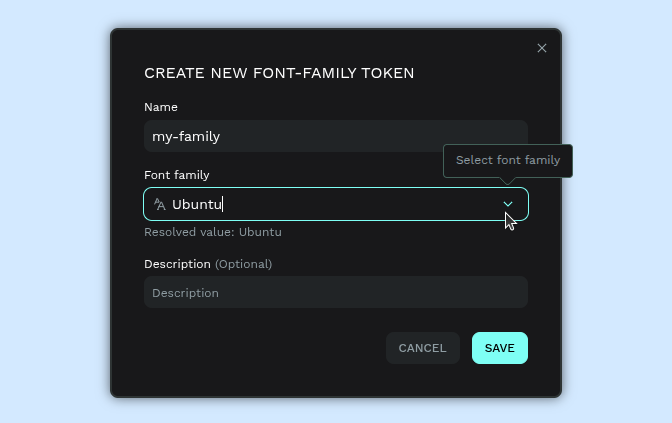
Task: Click the 'Description' label text
Action: click(177, 264)
